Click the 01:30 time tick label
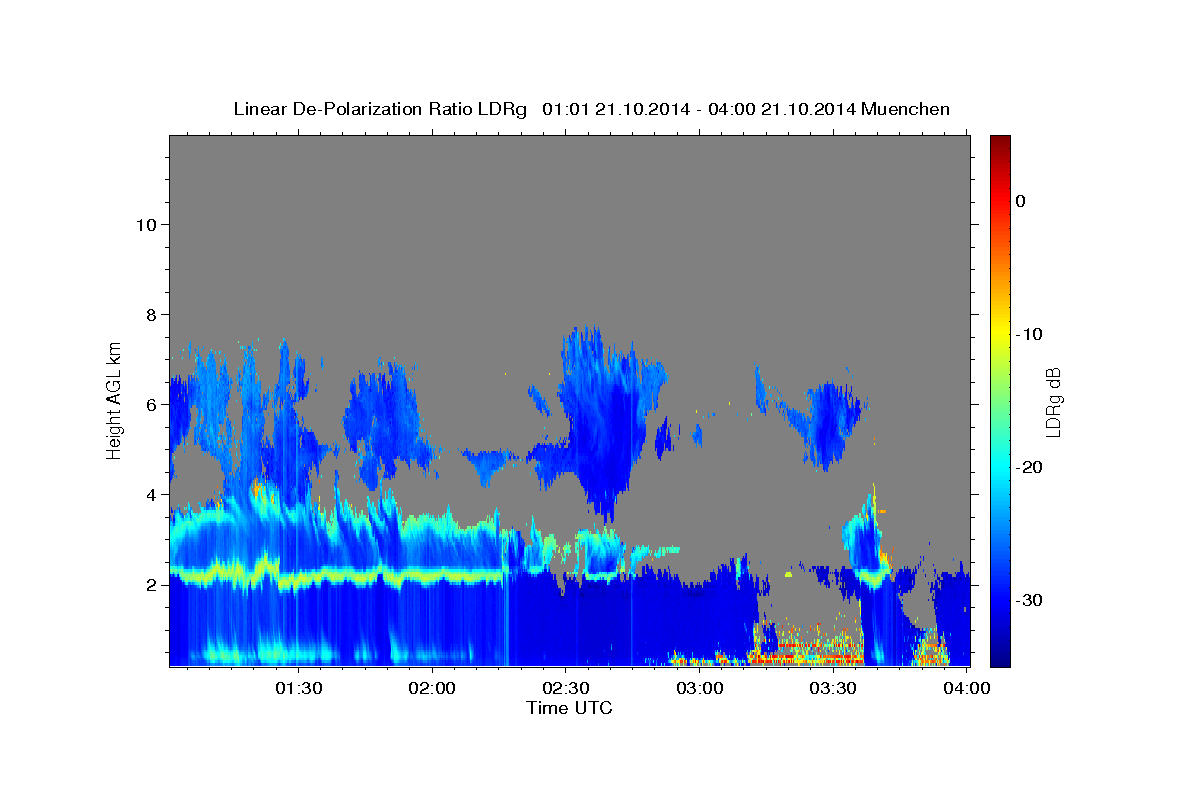 coord(299,688)
